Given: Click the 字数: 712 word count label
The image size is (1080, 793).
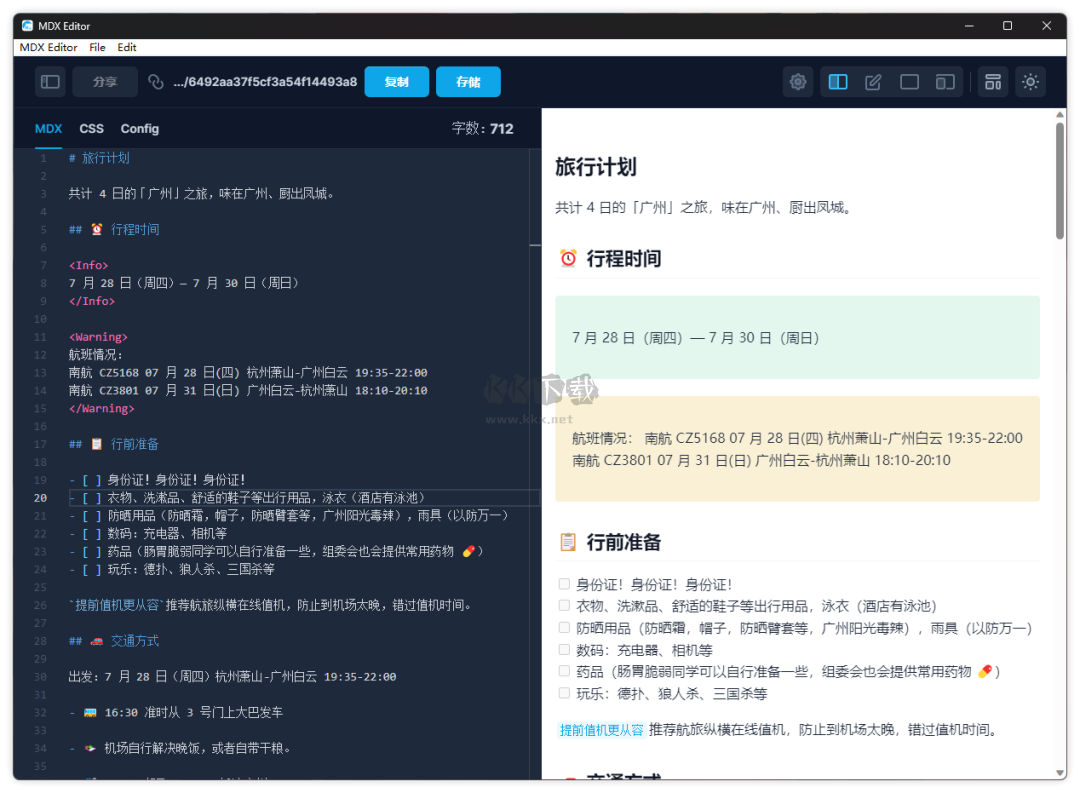Looking at the screenshot, I should tap(482, 129).
